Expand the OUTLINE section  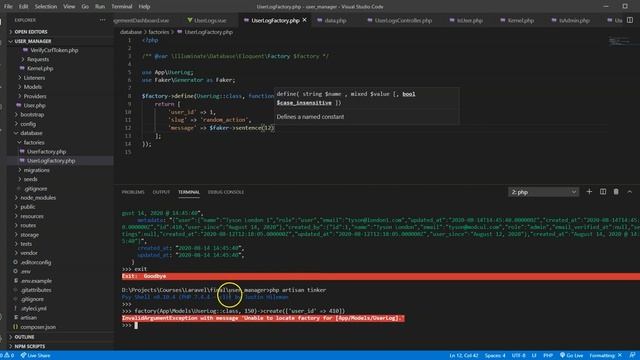24,337
